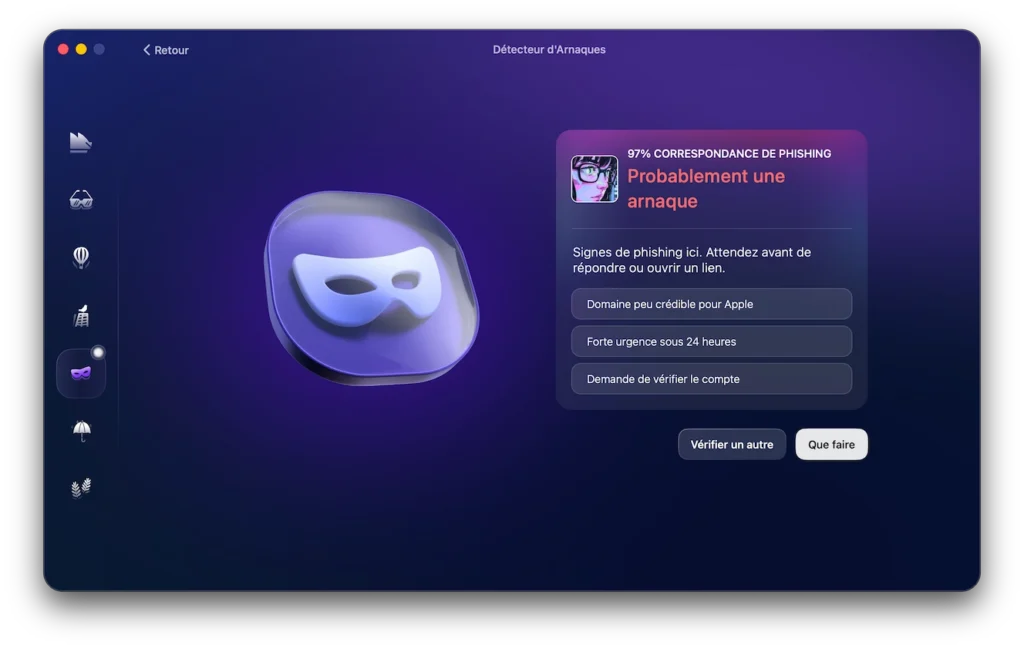
Task: Click the Que faire button
Action: [x=831, y=444]
